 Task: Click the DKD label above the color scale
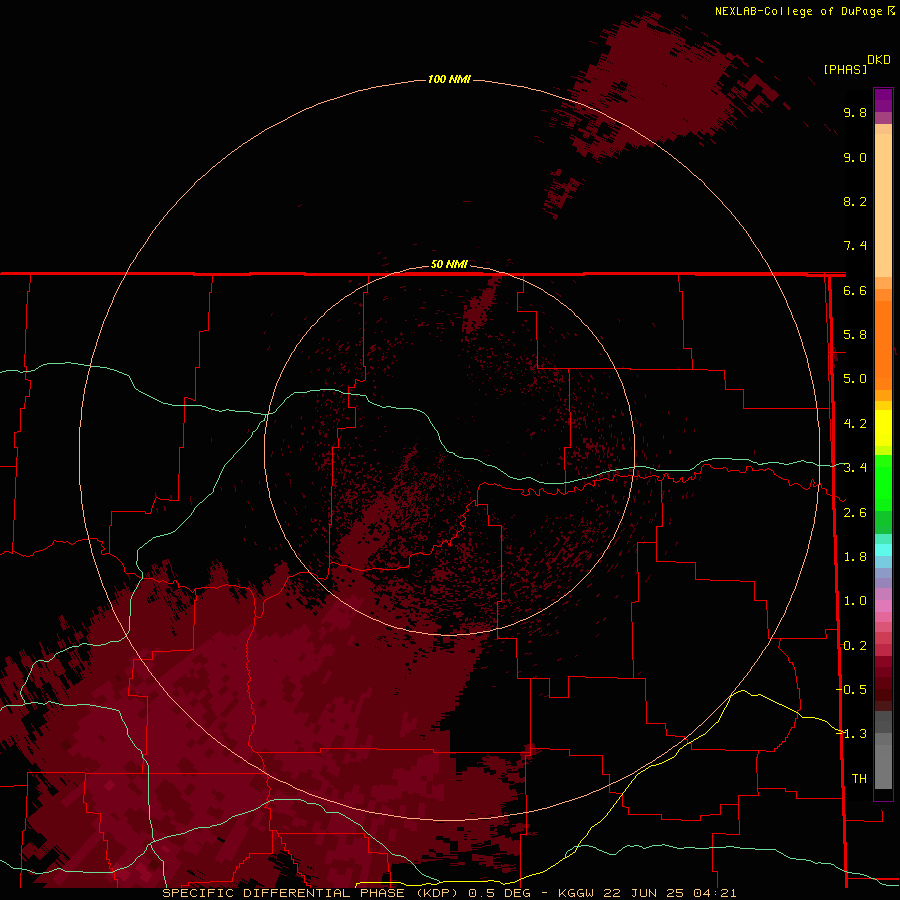[x=879, y=60]
